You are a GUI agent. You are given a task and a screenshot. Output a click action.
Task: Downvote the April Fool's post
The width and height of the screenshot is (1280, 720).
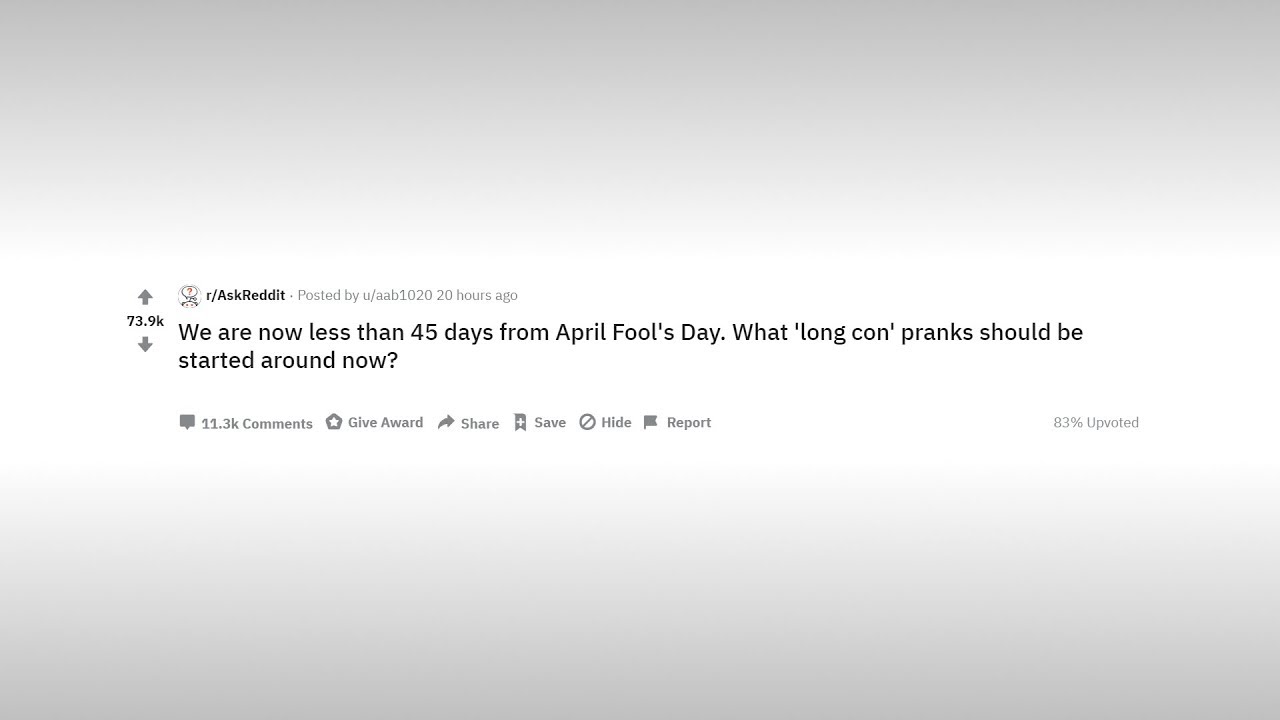coord(145,344)
